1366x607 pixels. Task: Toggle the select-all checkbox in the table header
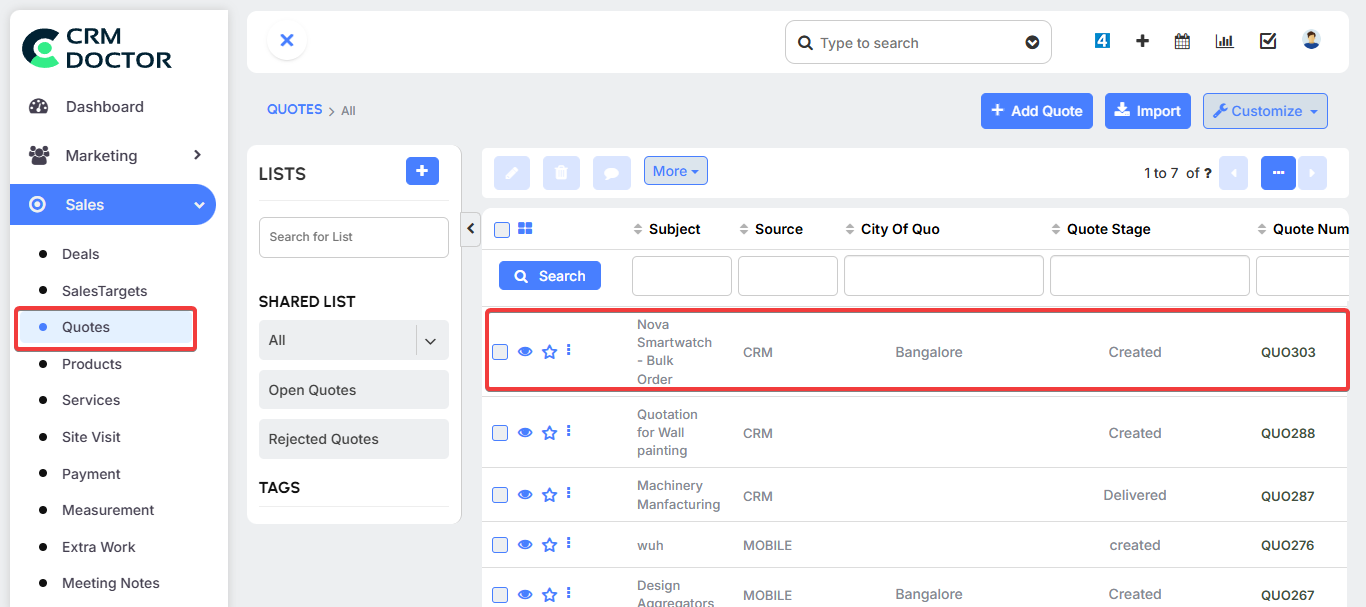(501, 229)
